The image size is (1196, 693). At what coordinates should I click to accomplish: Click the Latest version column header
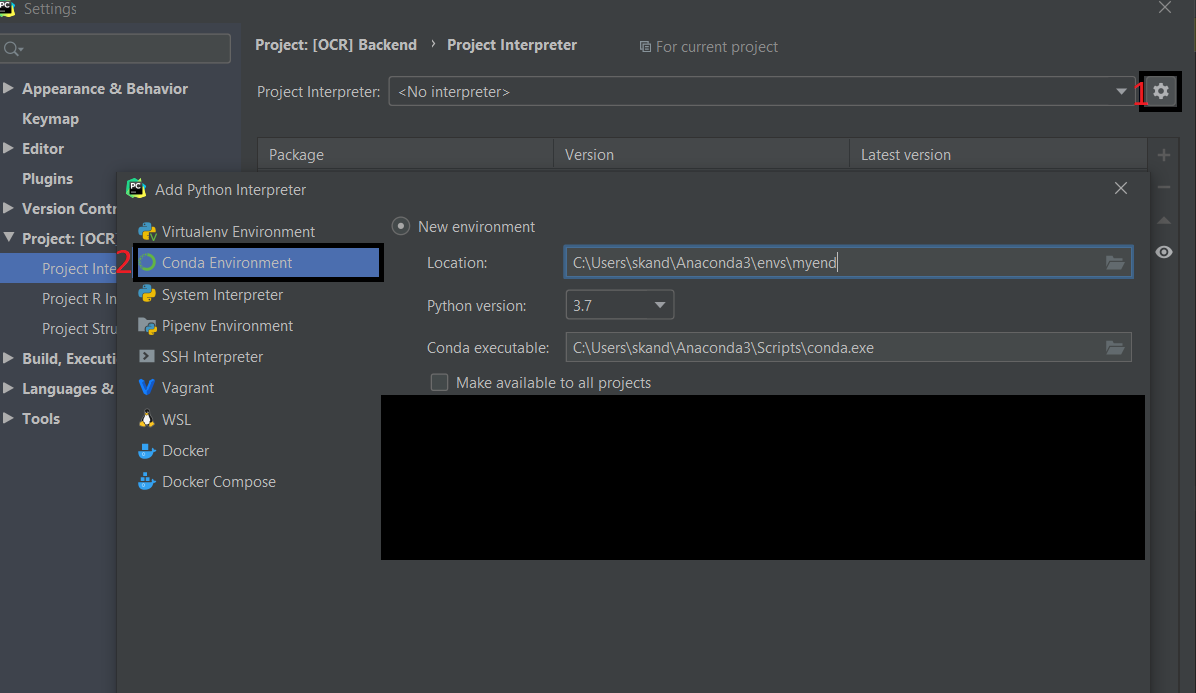[x=998, y=154]
